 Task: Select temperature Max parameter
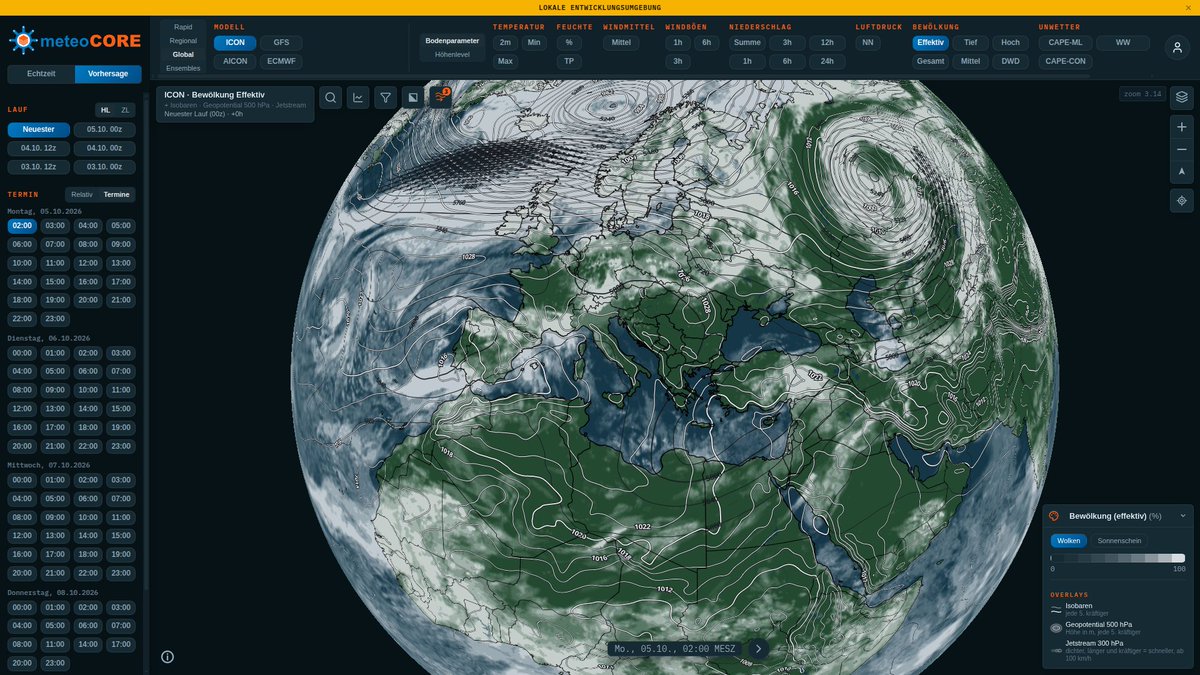[505, 61]
